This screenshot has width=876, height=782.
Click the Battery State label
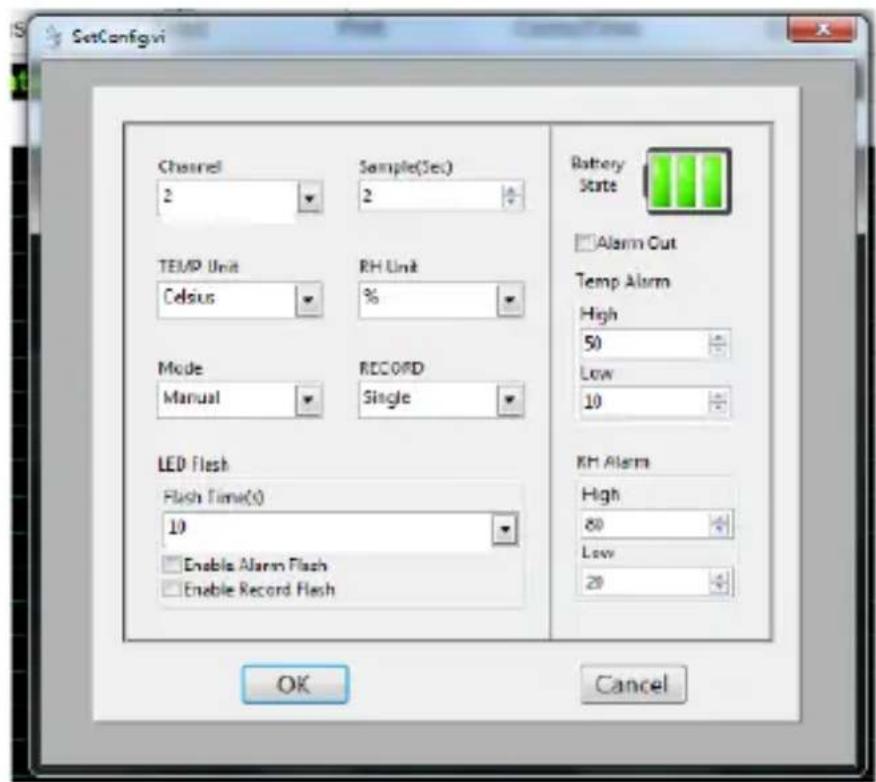pyautogui.click(x=597, y=174)
